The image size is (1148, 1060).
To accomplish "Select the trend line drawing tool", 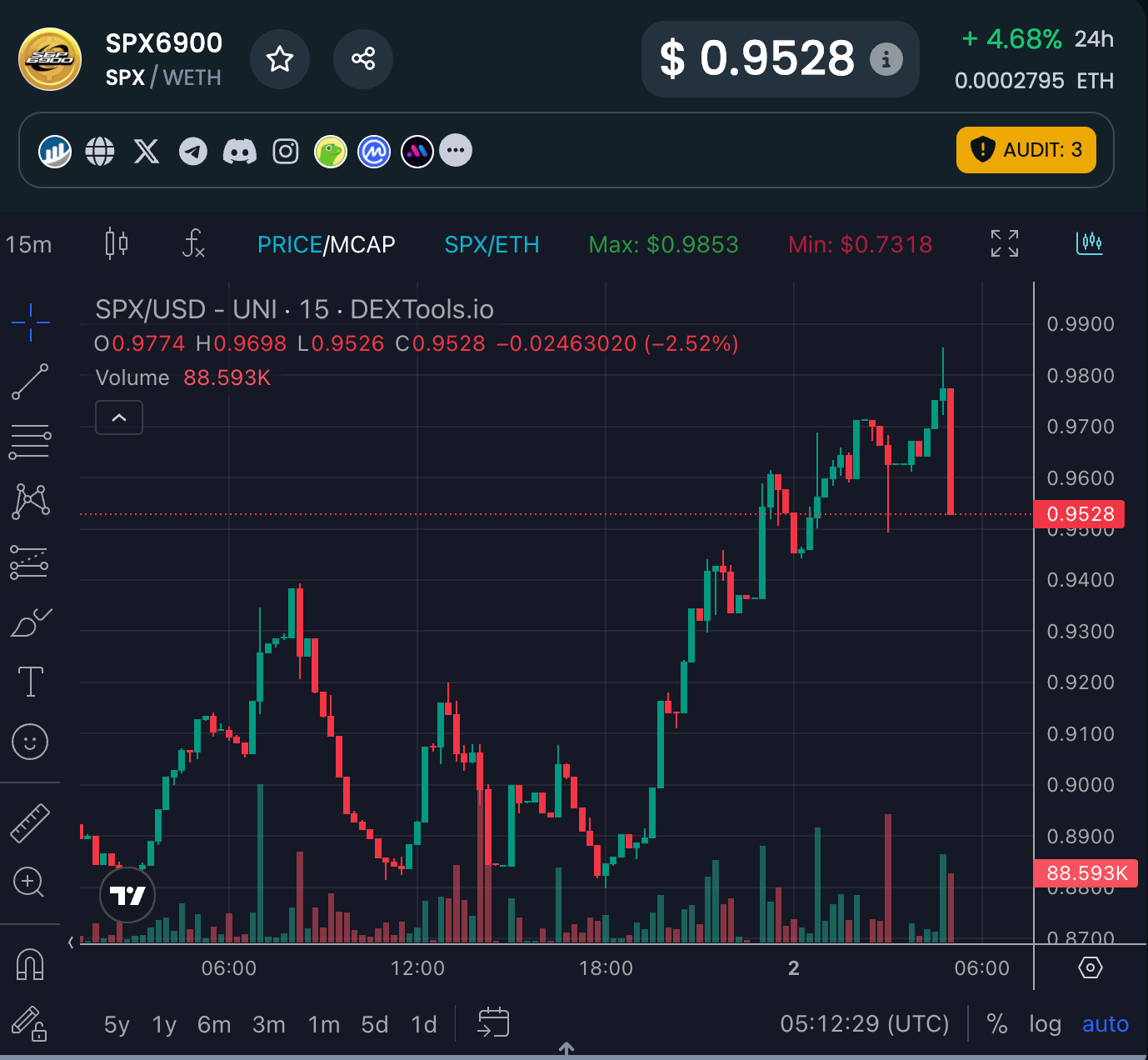I will tap(30, 382).
